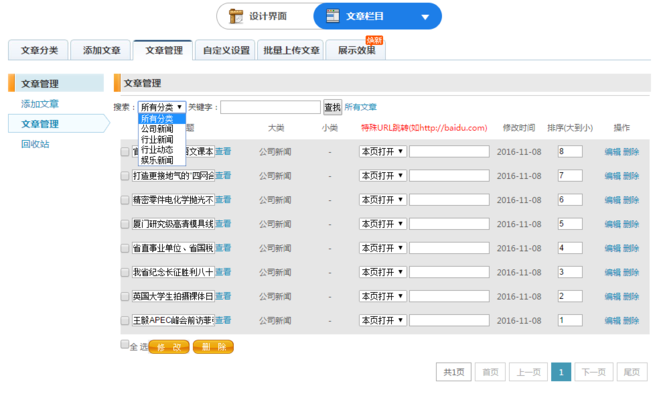Click title field of 厦门研究级高清模具 article

coord(173,224)
